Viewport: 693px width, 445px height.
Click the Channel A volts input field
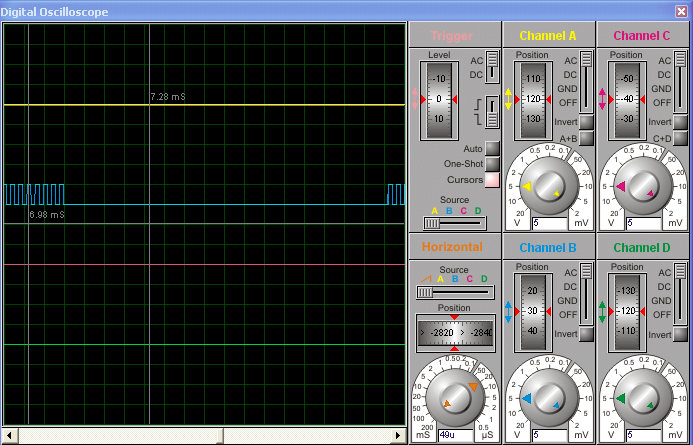click(x=547, y=224)
